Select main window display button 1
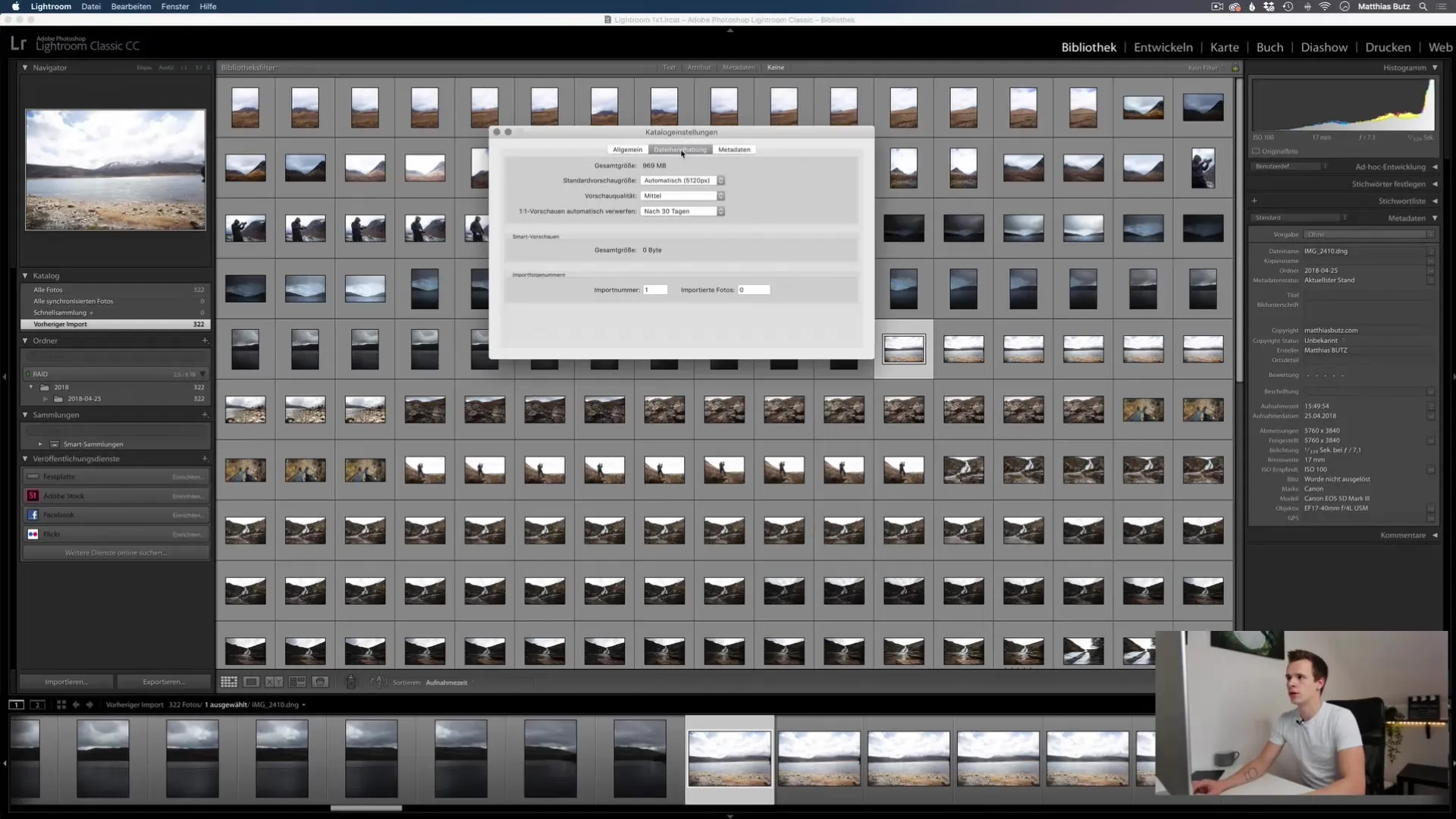Viewport: 1456px width, 819px height. click(16, 704)
